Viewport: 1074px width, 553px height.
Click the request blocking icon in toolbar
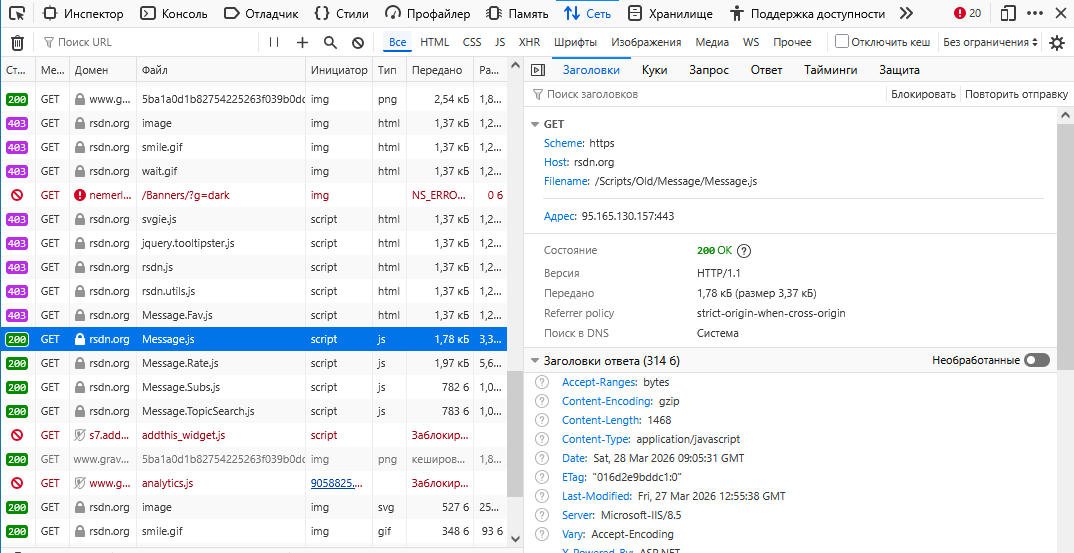[x=358, y=43]
